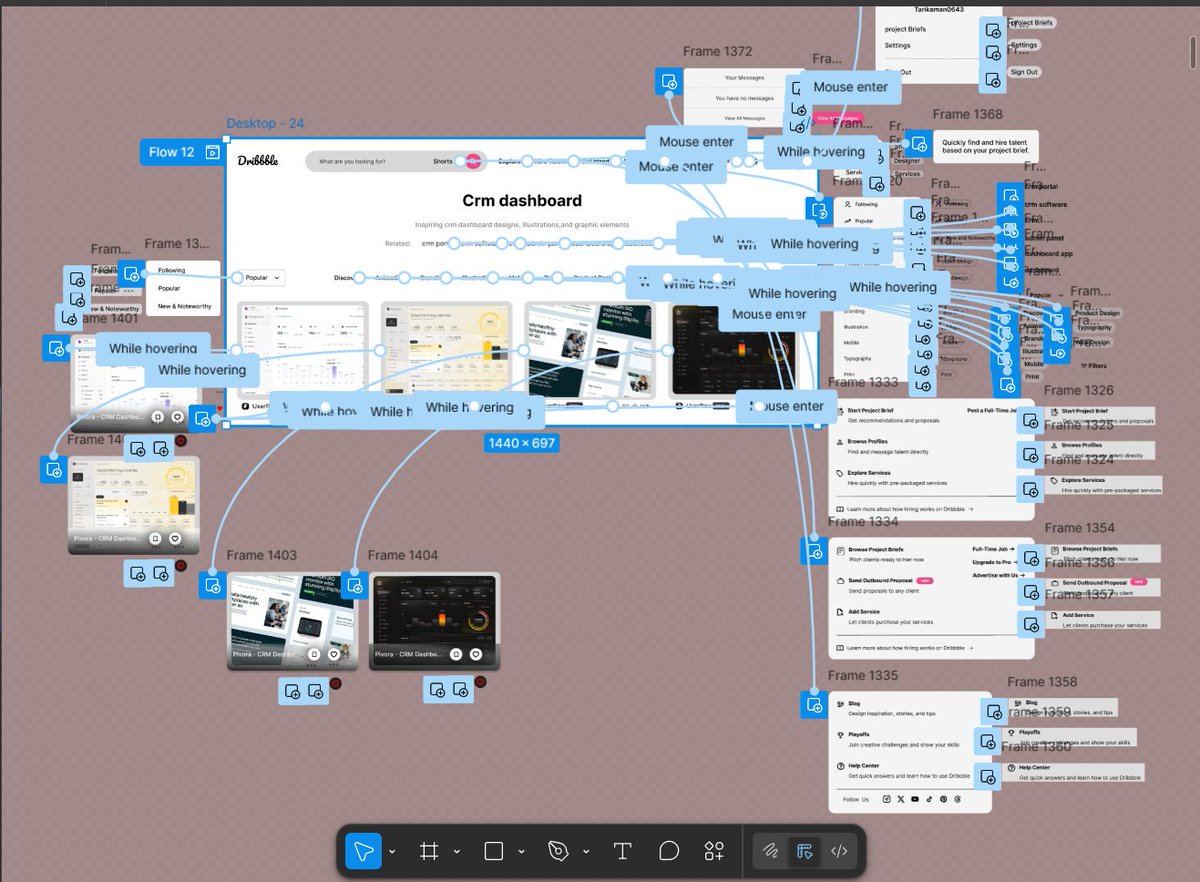Select the Pen tool

click(x=558, y=851)
